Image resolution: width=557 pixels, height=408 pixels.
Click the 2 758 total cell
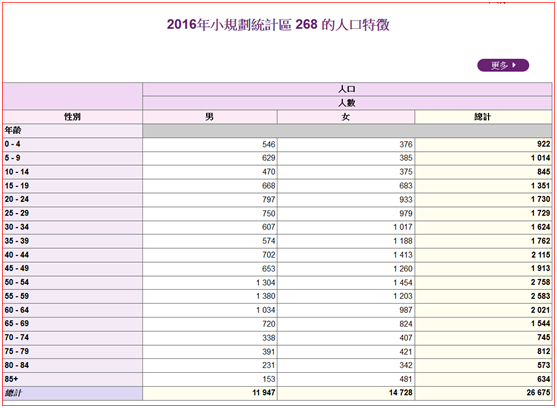pyautogui.click(x=483, y=282)
